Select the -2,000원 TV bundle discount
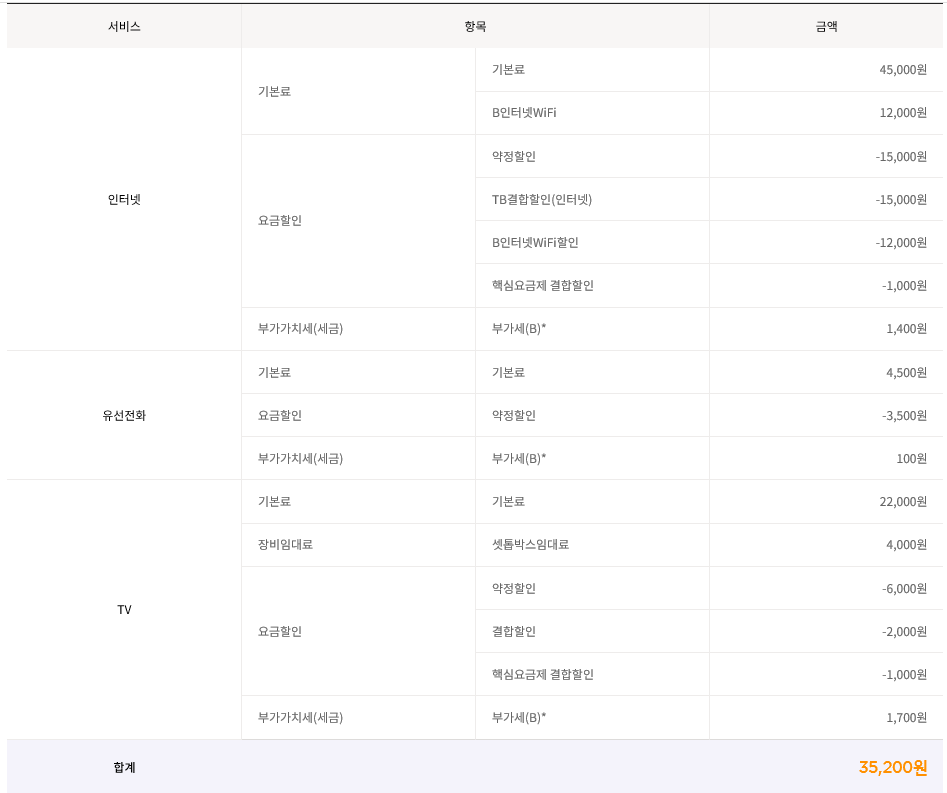 tap(904, 631)
